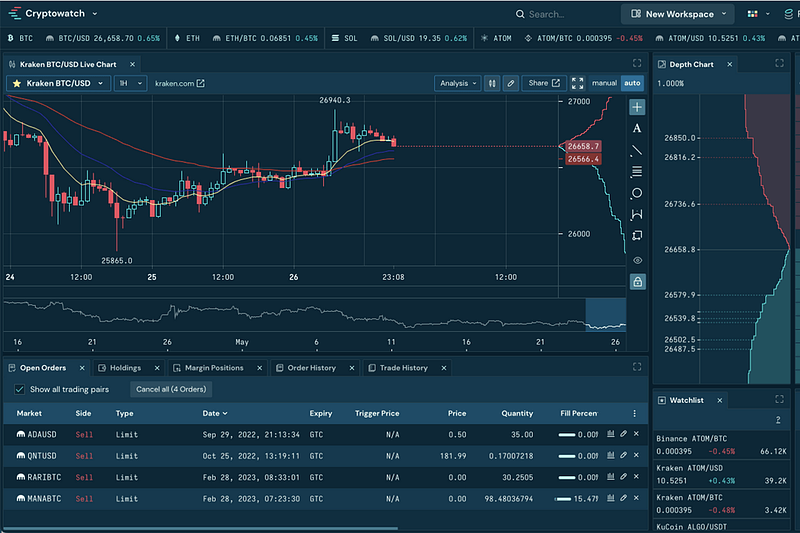800x533 pixels.
Task: Lock drawings with the padlock icon
Action: click(637, 282)
